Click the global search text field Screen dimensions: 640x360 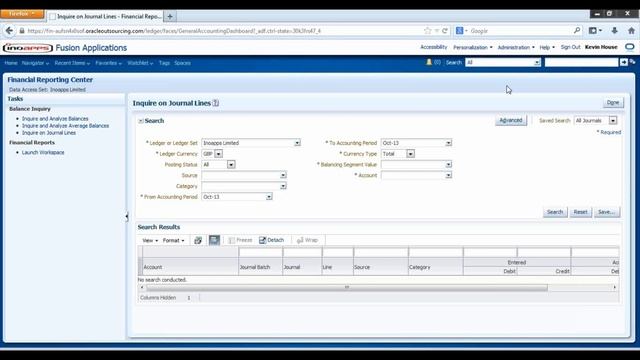click(x=581, y=62)
